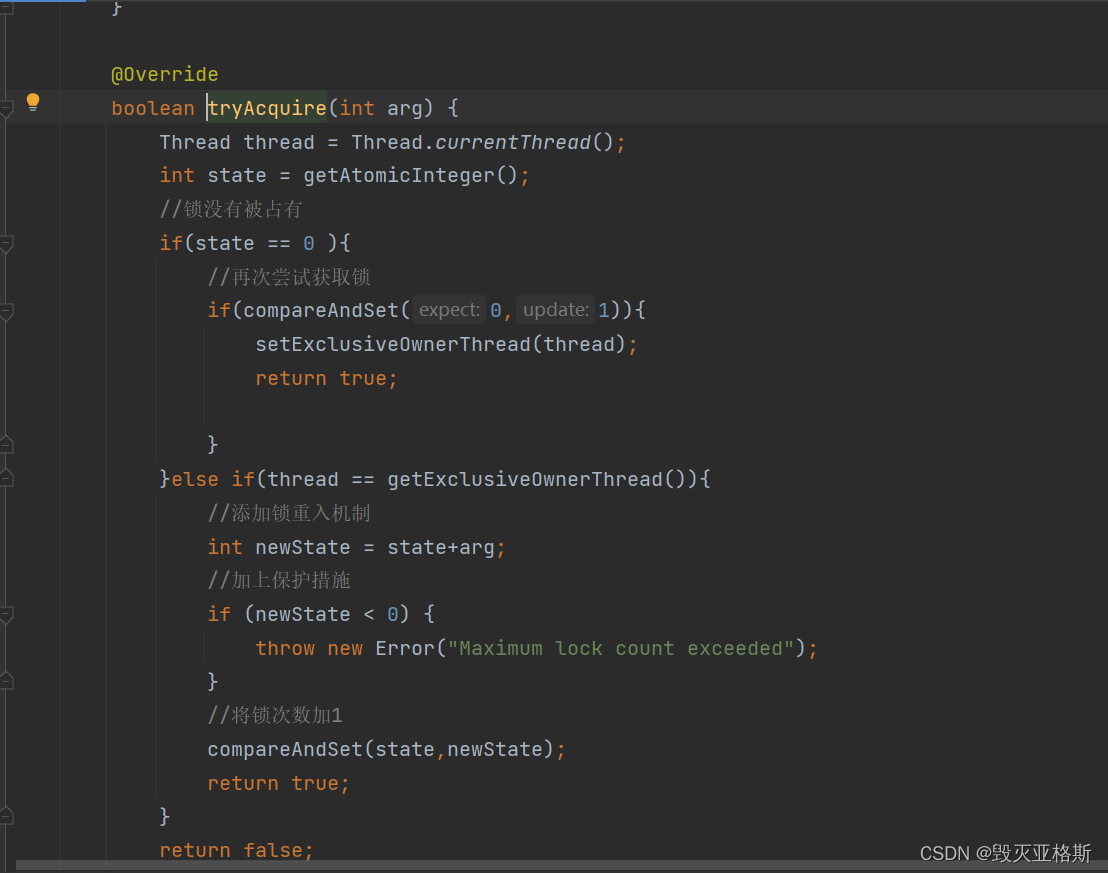The image size is (1108, 873).
Task: Collapse the if (newState < 0) fold marker
Action: (x=6, y=614)
